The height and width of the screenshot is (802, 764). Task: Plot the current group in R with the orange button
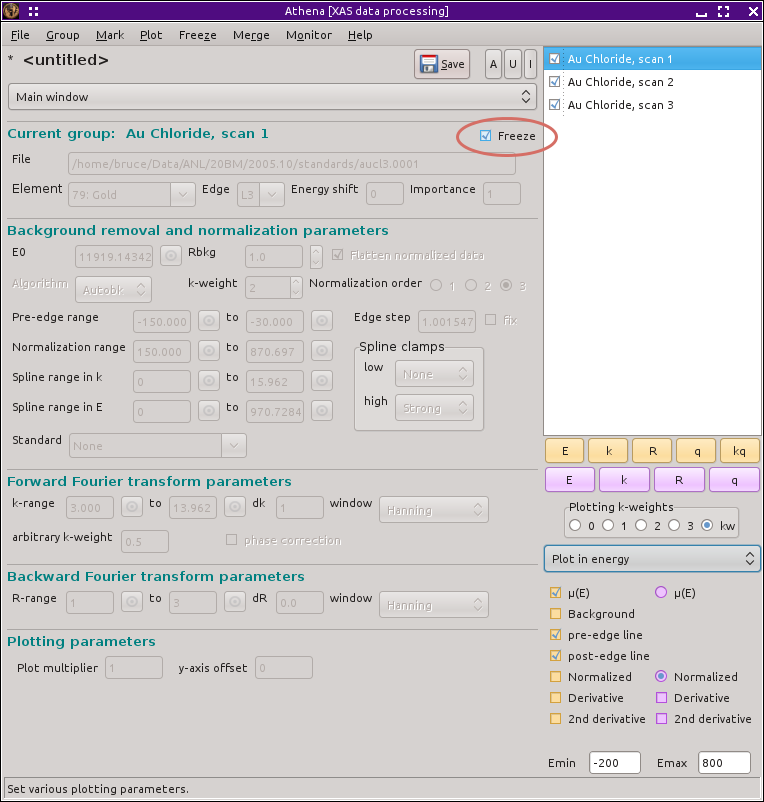[x=653, y=451]
